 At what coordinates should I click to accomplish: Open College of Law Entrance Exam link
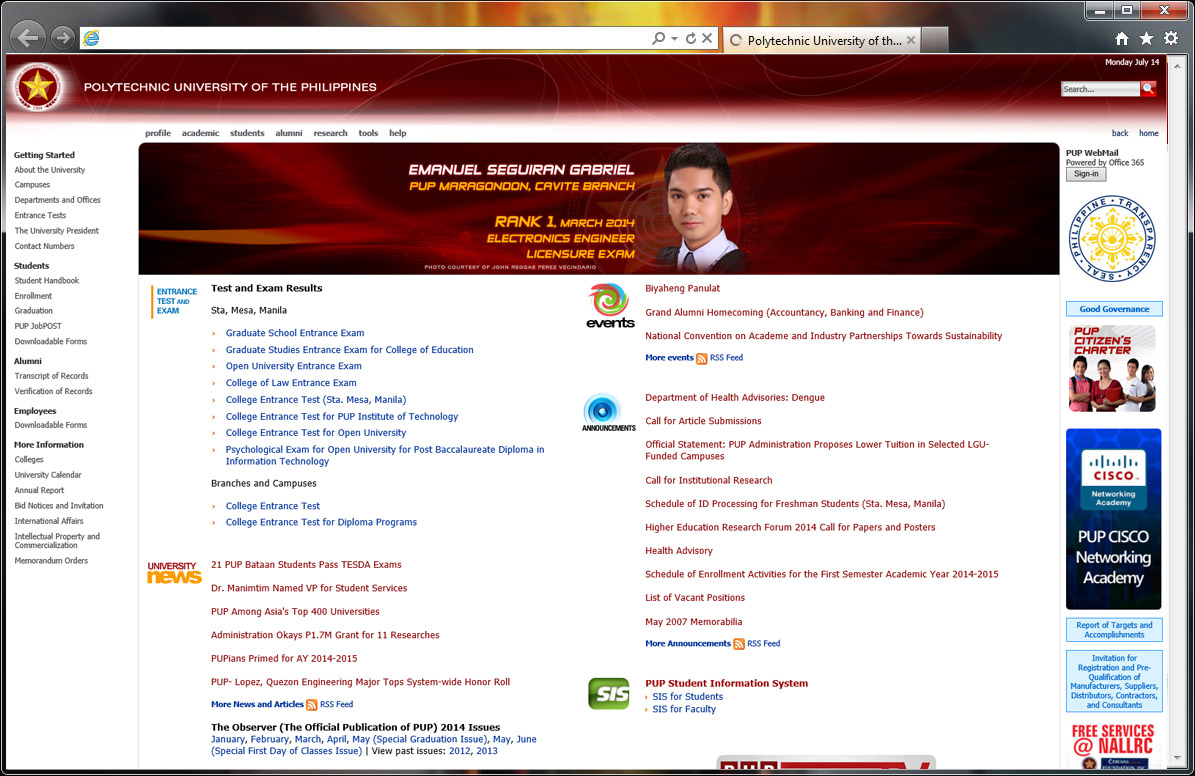(291, 383)
